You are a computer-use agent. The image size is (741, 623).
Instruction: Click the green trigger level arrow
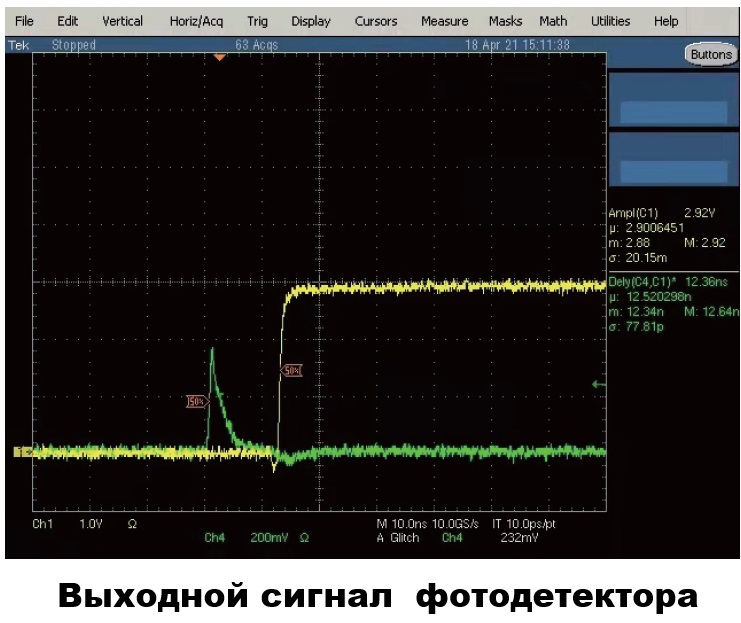[x=599, y=384]
